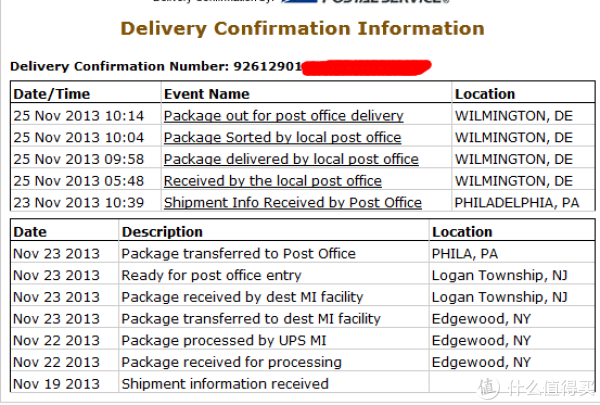
Task: Click the upper table Location column header
Action: click(x=485, y=94)
